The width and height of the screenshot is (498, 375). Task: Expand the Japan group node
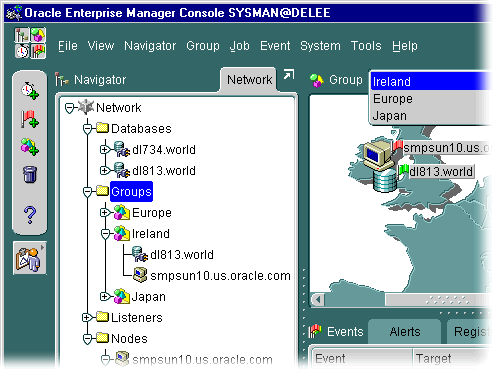tap(105, 297)
